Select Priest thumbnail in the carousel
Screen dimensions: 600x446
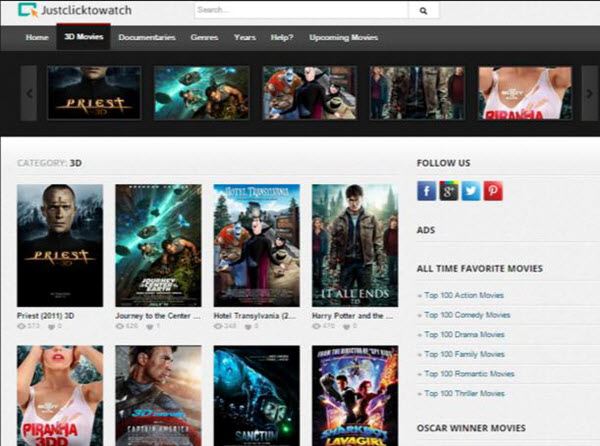(x=94, y=93)
